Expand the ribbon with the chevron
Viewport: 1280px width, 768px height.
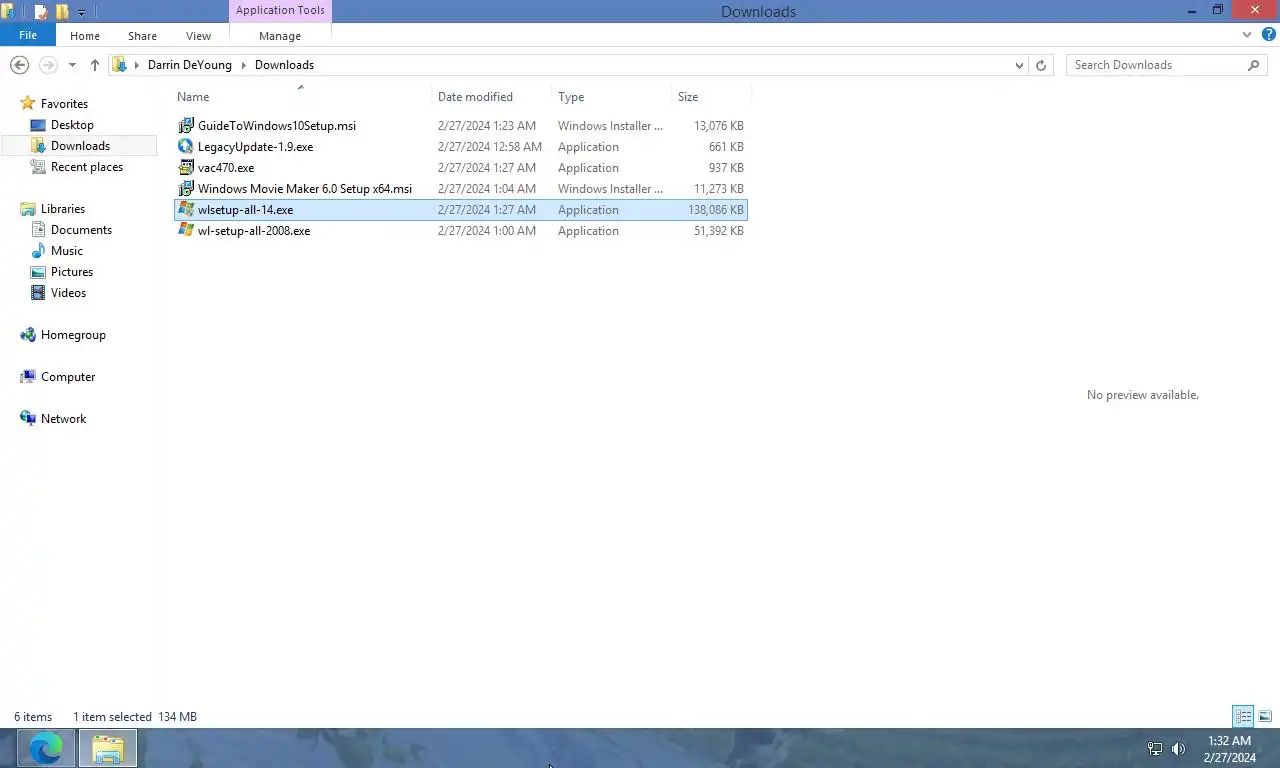click(x=1247, y=35)
